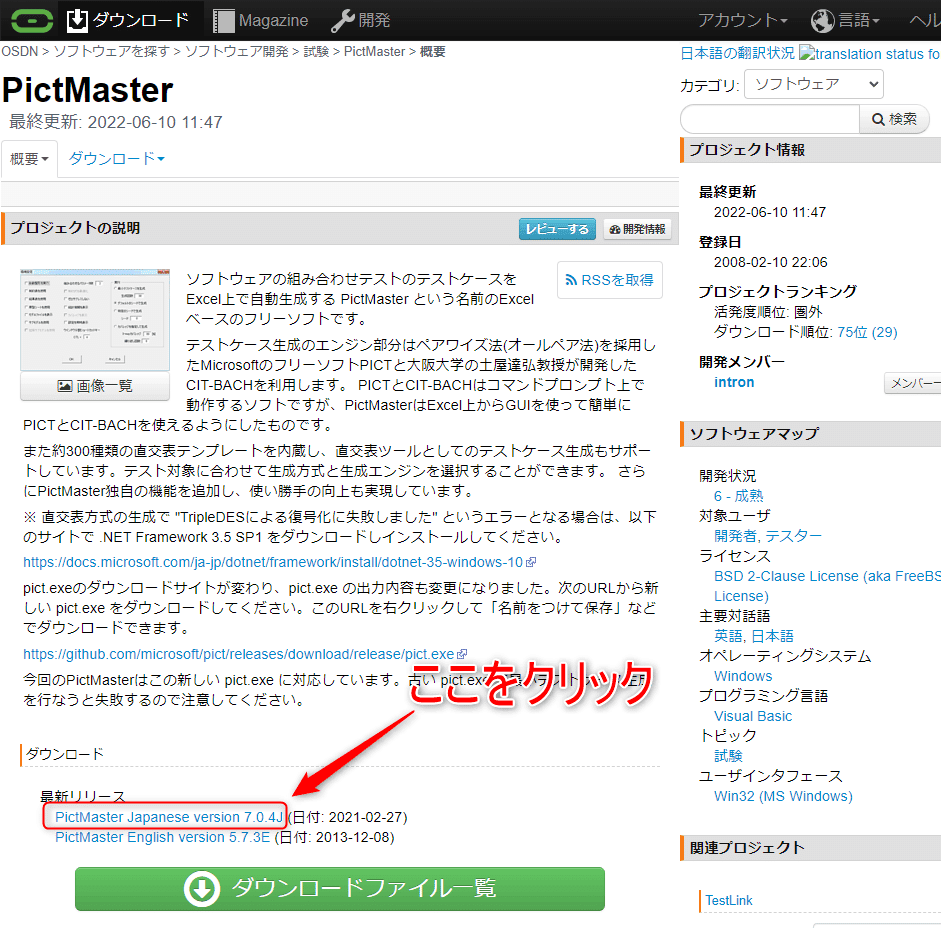Click external link icon after pict.exe URL
Viewport: 941px width, 928px height.
tap(461, 654)
